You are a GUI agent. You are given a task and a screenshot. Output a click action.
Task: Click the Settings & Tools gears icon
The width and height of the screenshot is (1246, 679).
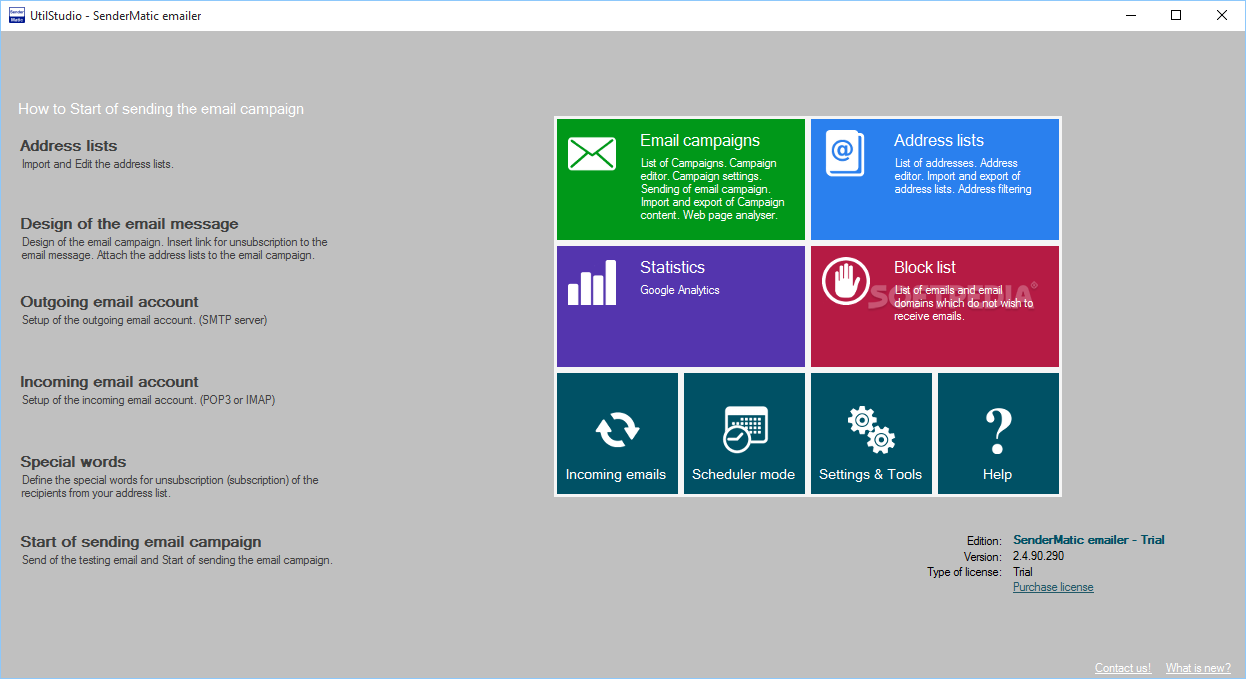(x=871, y=430)
